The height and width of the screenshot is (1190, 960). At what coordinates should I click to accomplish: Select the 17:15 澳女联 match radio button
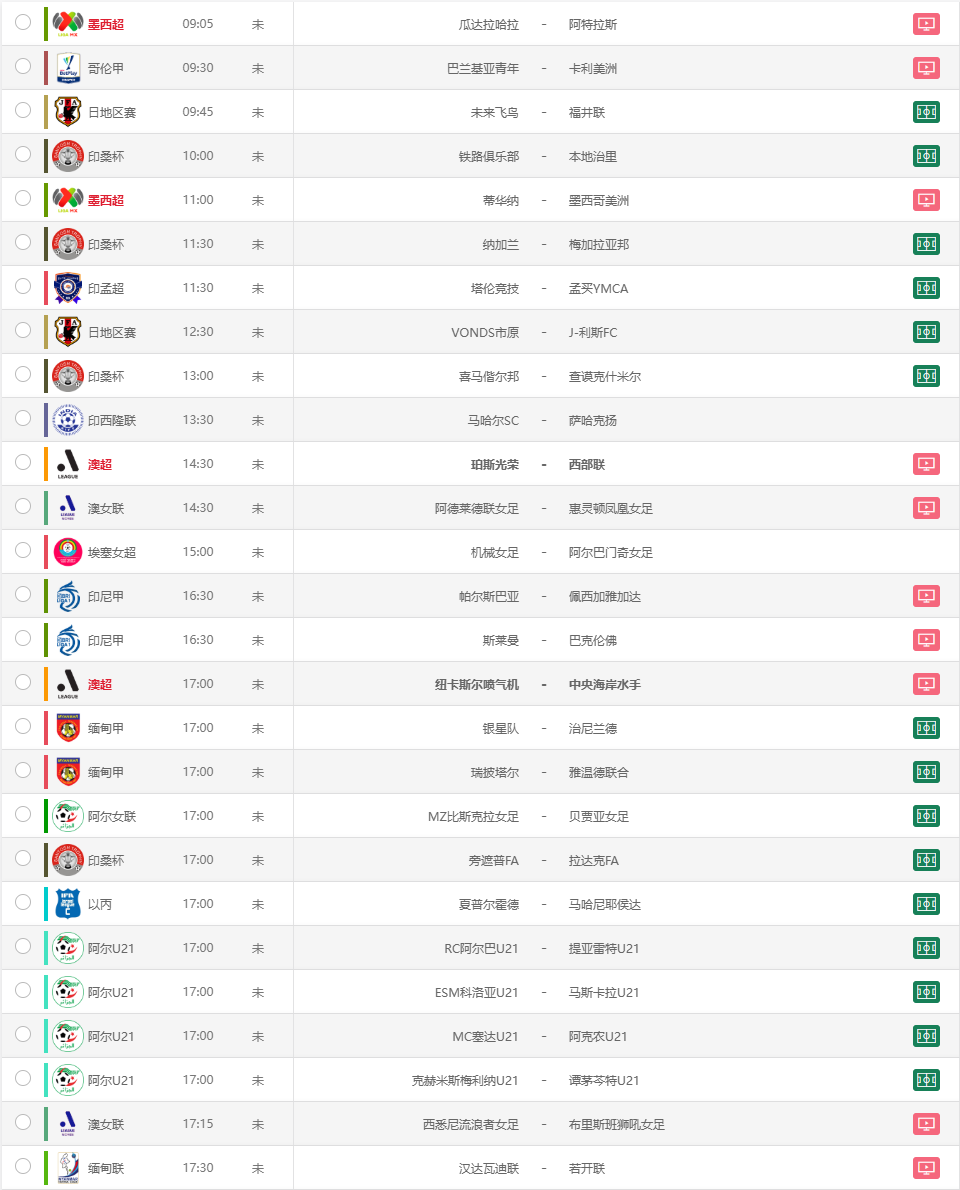23,1122
